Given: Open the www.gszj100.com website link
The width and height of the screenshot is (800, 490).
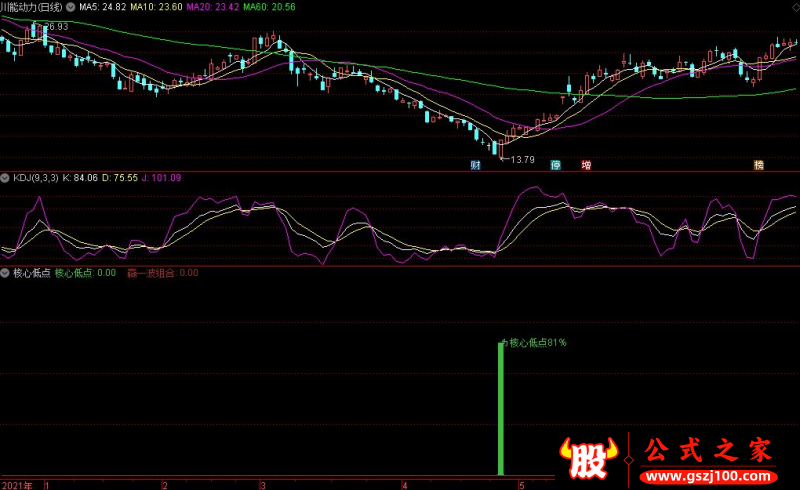Looking at the screenshot, I should 709,477.
